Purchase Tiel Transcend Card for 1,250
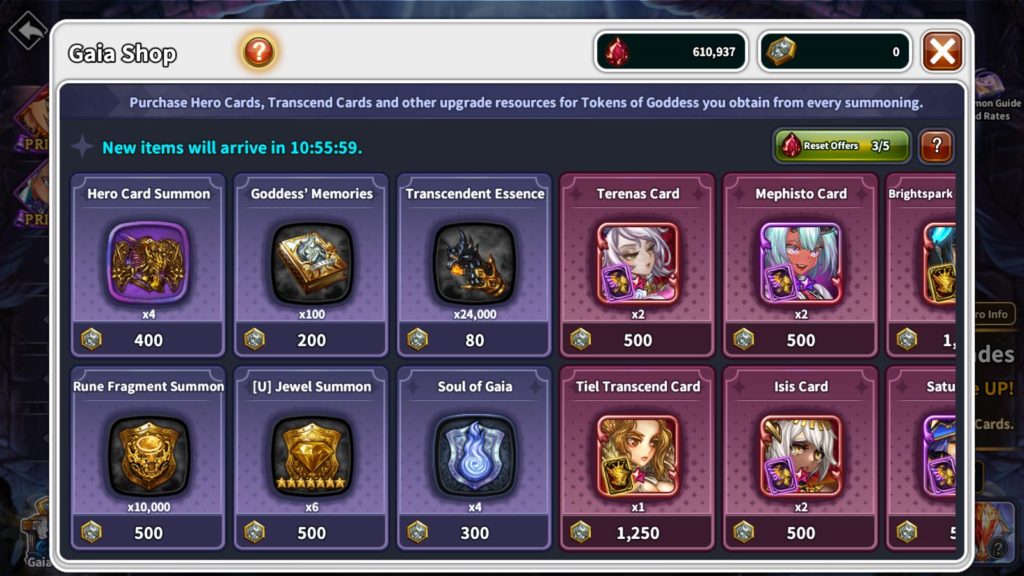1024x576 pixels. pos(637,533)
